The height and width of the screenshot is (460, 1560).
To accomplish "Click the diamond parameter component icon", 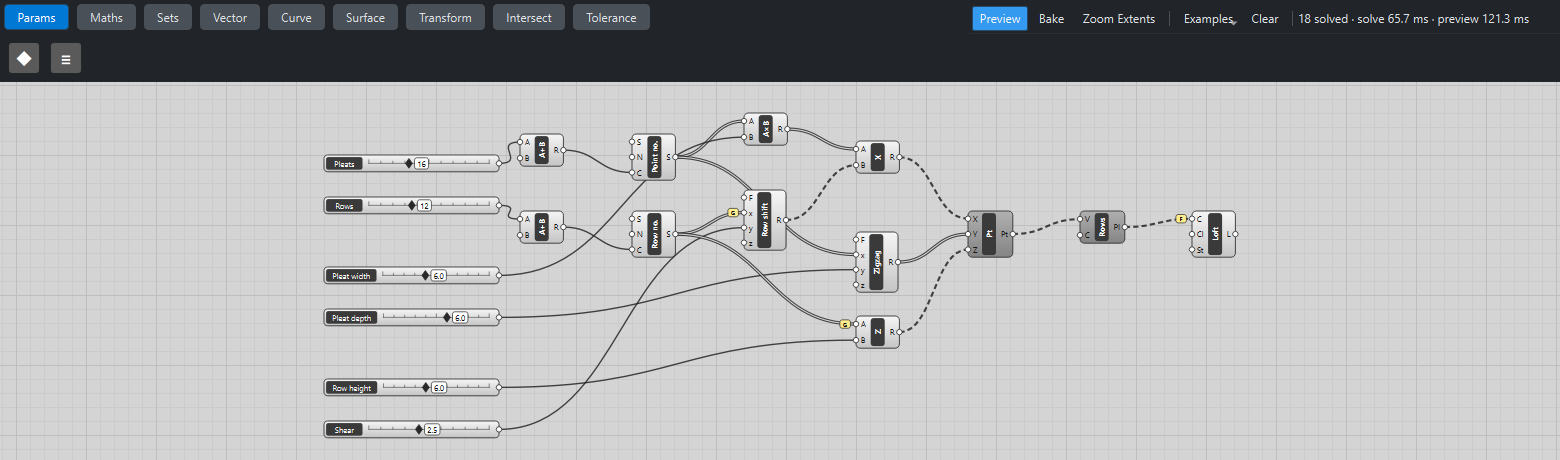I will (x=24, y=59).
